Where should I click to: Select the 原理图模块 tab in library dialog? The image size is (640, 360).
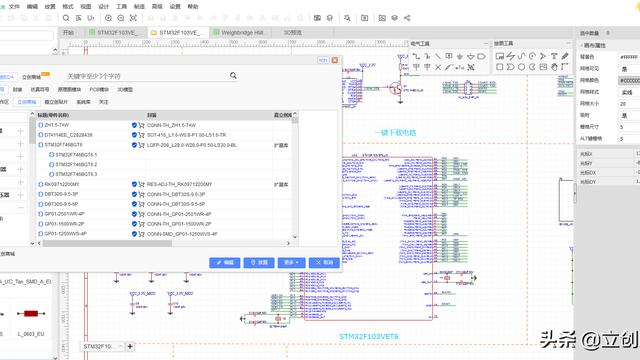tap(69, 89)
